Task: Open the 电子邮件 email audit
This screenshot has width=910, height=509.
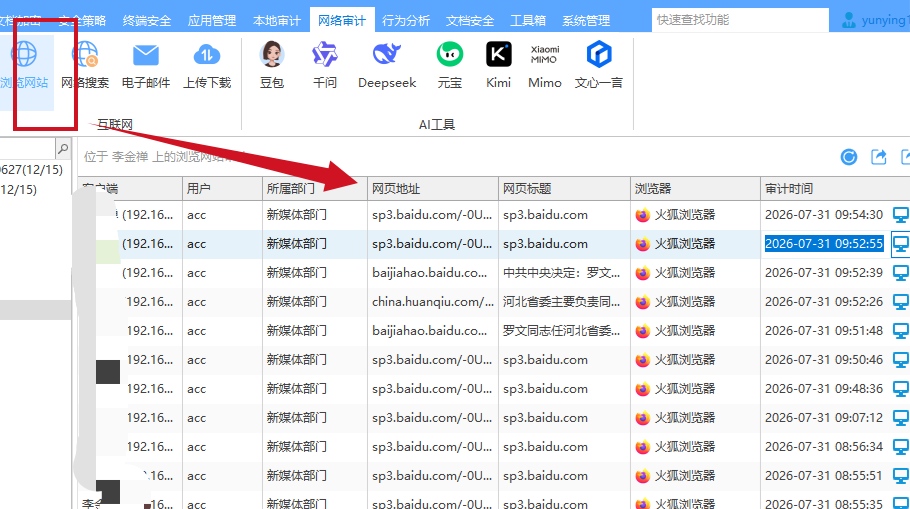Action: (x=146, y=66)
